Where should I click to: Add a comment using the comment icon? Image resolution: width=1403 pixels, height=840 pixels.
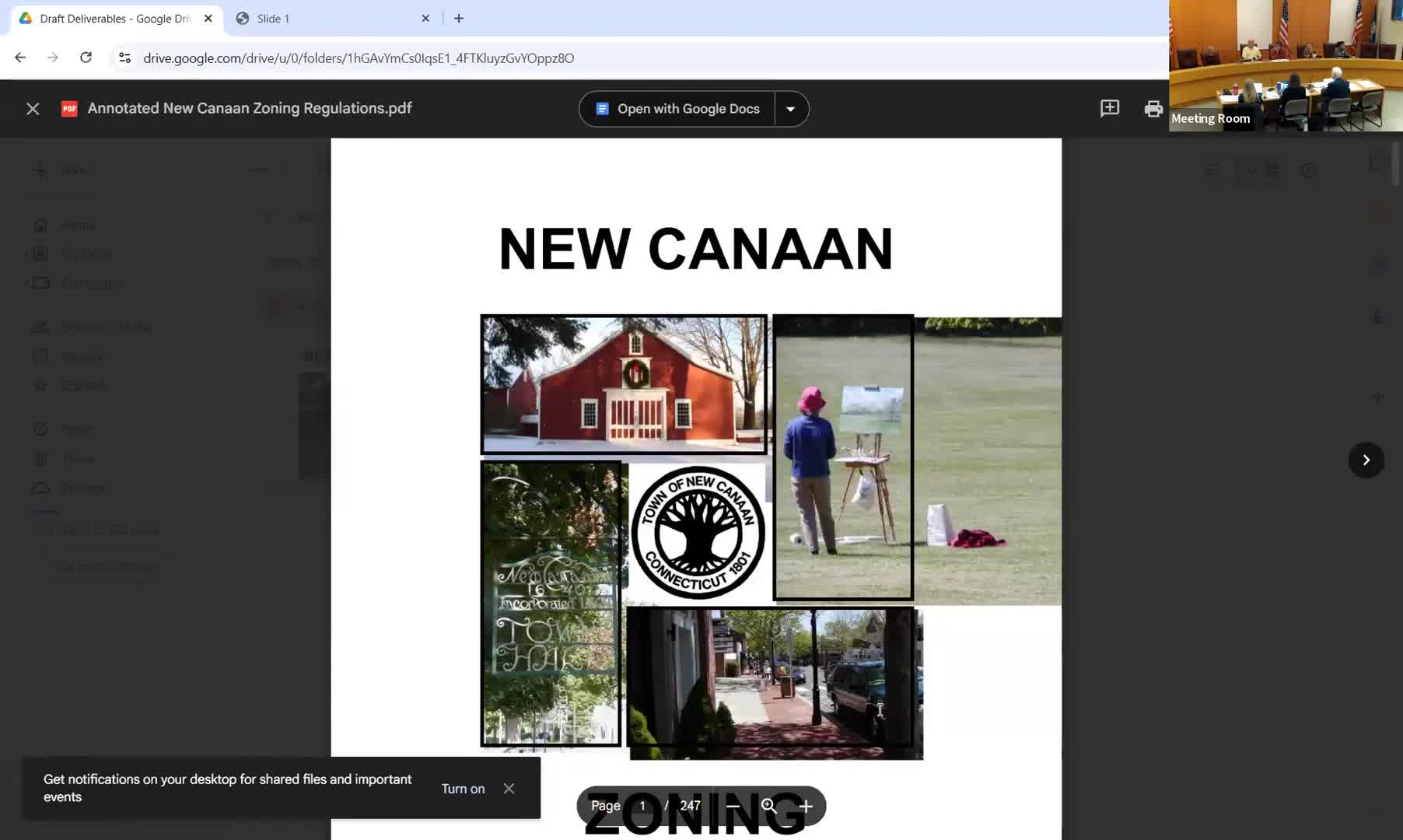1110,109
